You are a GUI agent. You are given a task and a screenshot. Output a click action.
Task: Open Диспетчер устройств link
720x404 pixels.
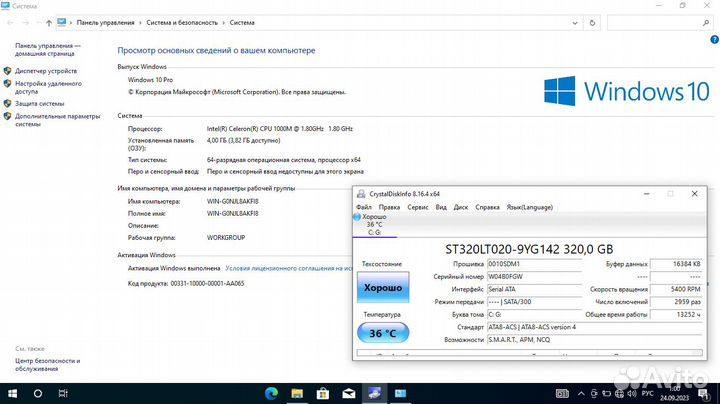46,71
